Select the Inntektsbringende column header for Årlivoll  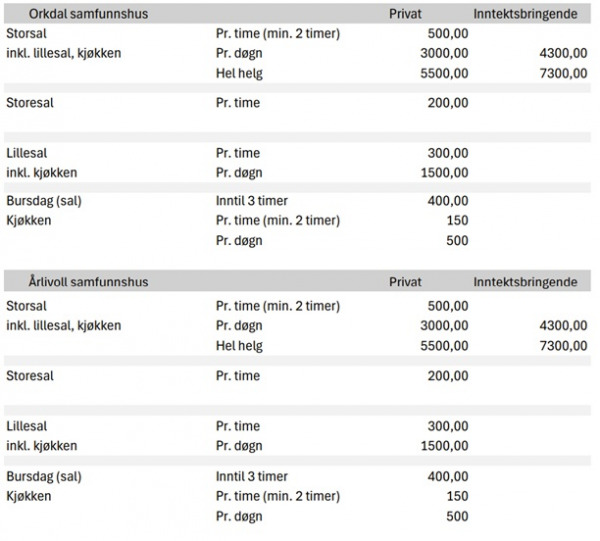[x=525, y=282]
